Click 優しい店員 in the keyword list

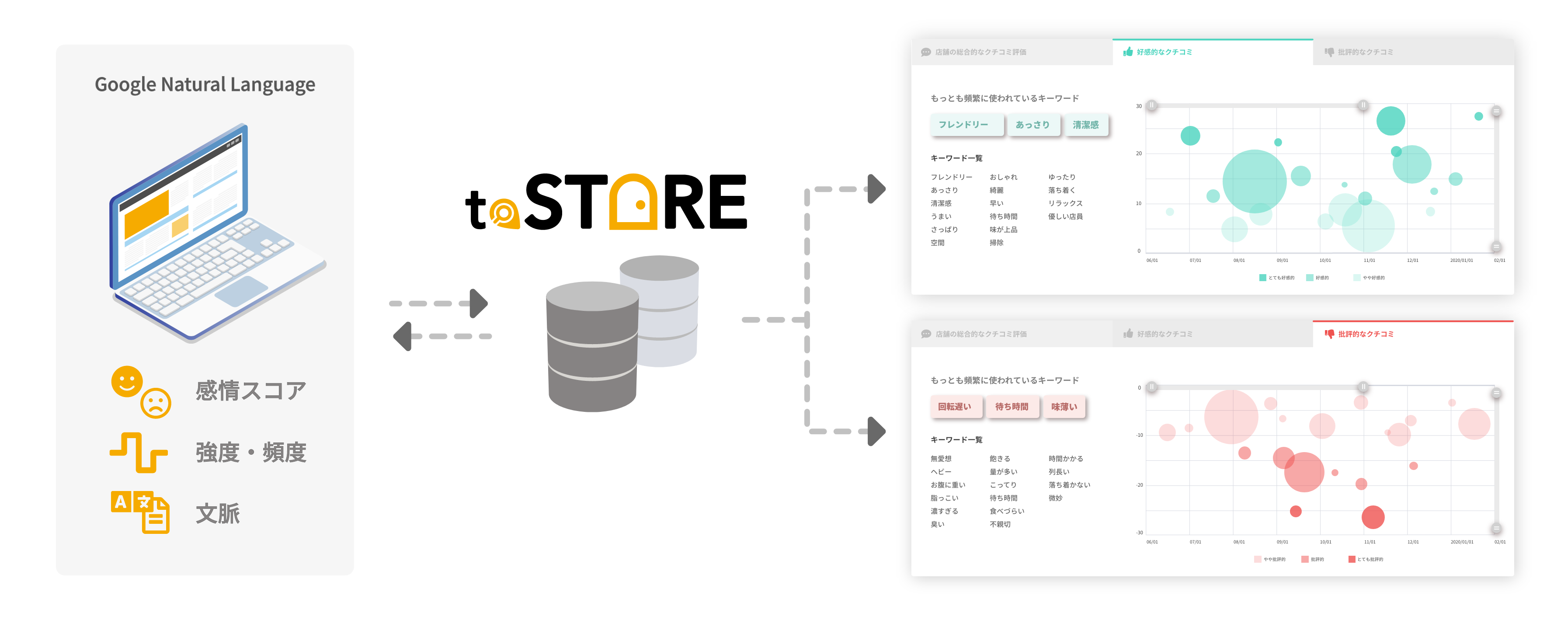(1065, 217)
